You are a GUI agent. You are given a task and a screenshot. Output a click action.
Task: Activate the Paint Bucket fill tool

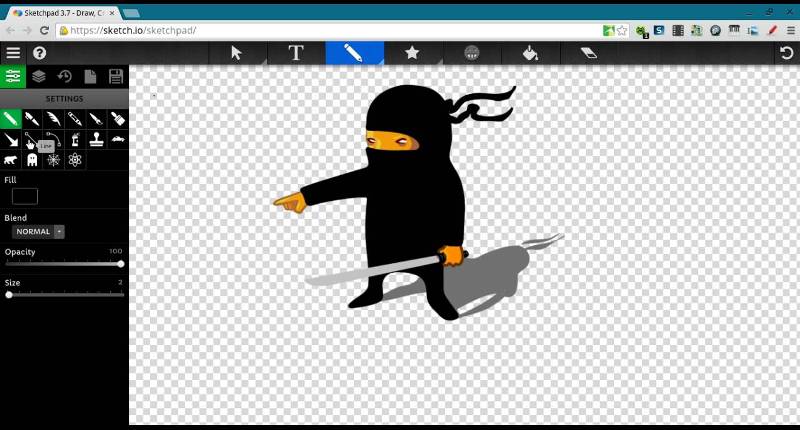point(530,53)
